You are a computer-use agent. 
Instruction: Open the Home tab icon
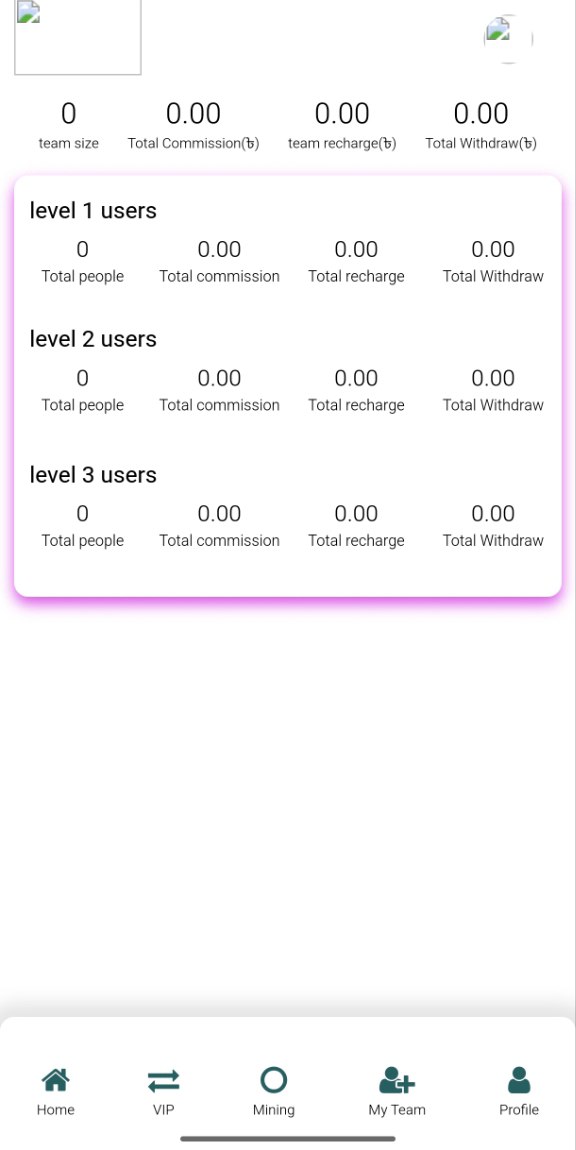[x=56, y=1080]
